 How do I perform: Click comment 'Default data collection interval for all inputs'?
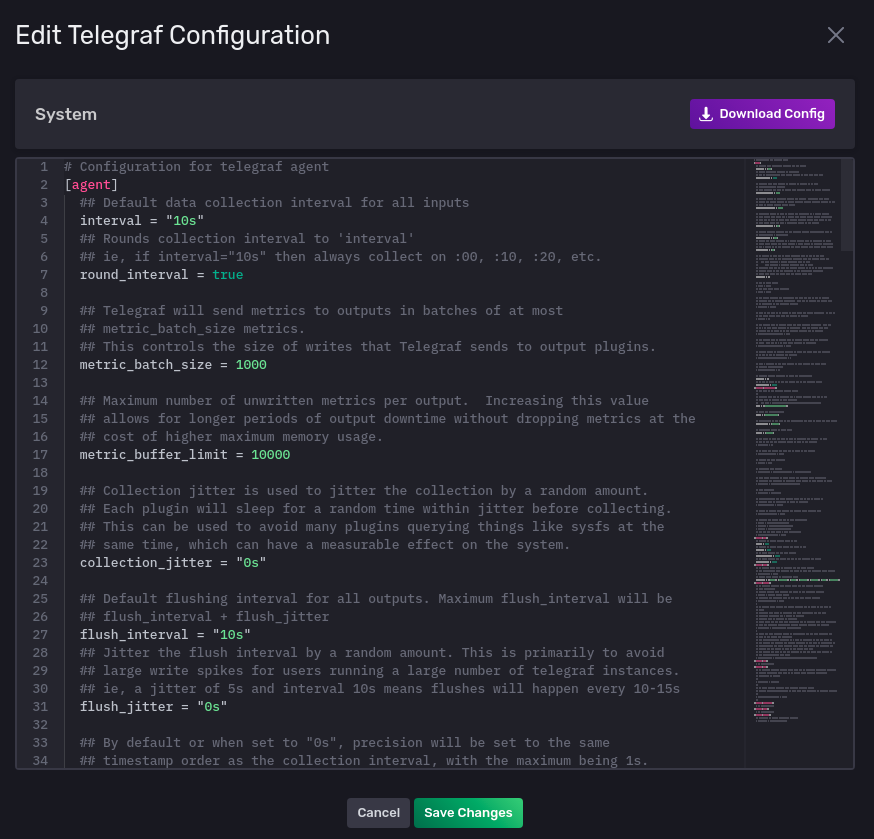click(274, 203)
